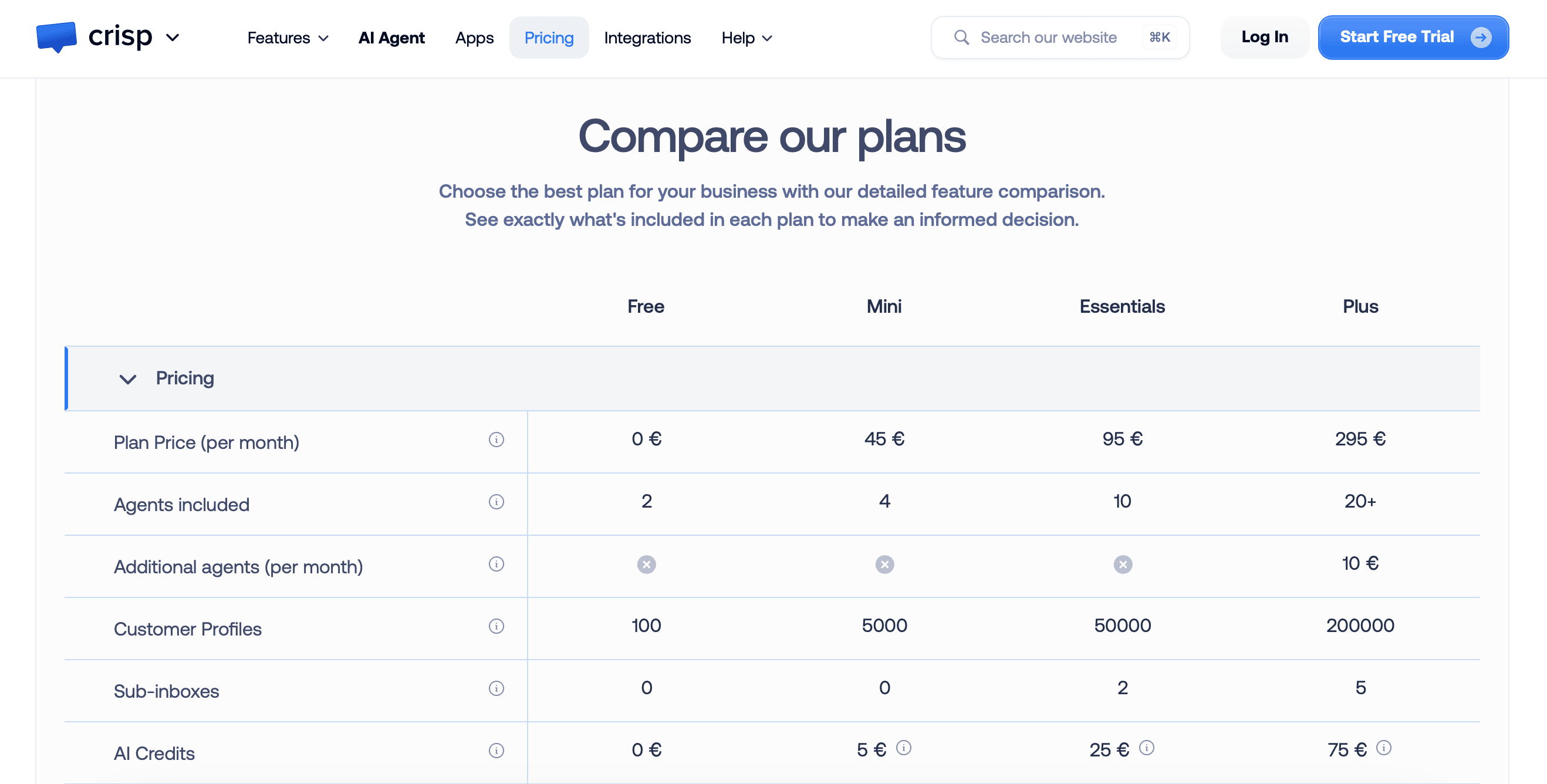Click the Customer Profiles label
This screenshot has height=784, width=1547.
tap(187, 628)
